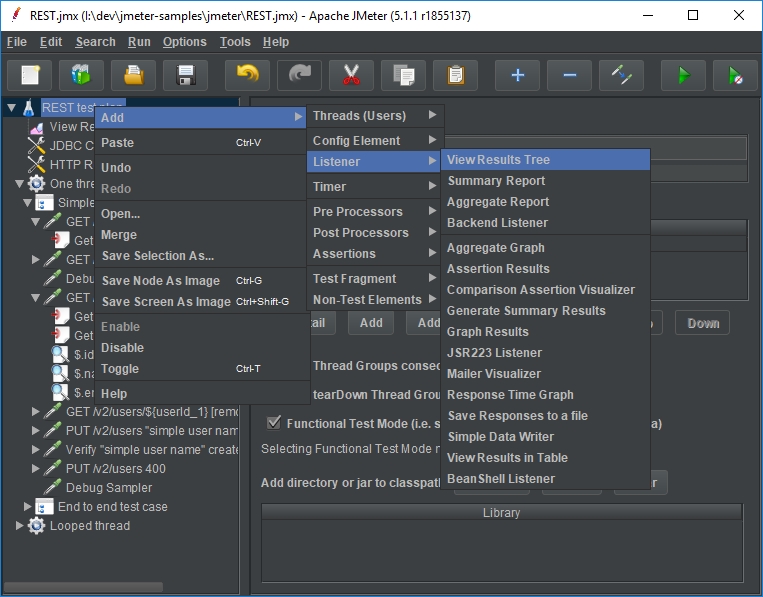Collapse the Simple controller node
This screenshot has width=763, height=597.
(x=27, y=202)
